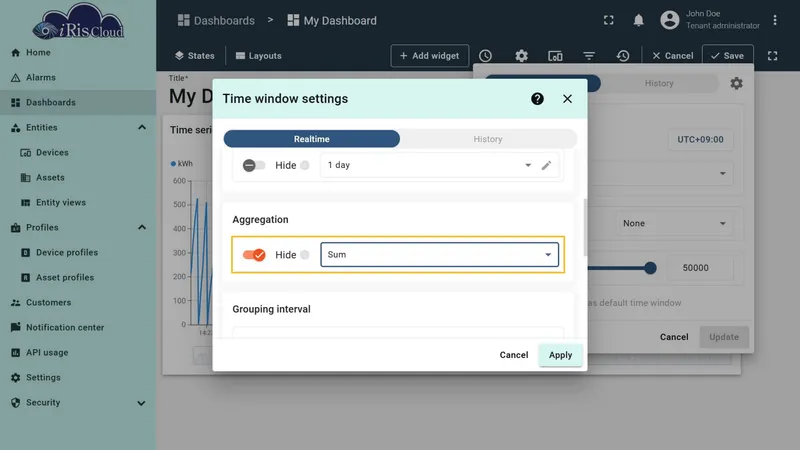The image size is (800, 450).
Task: Open gear settings in background time window panel
Action: pyautogui.click(x=736, y=83)
